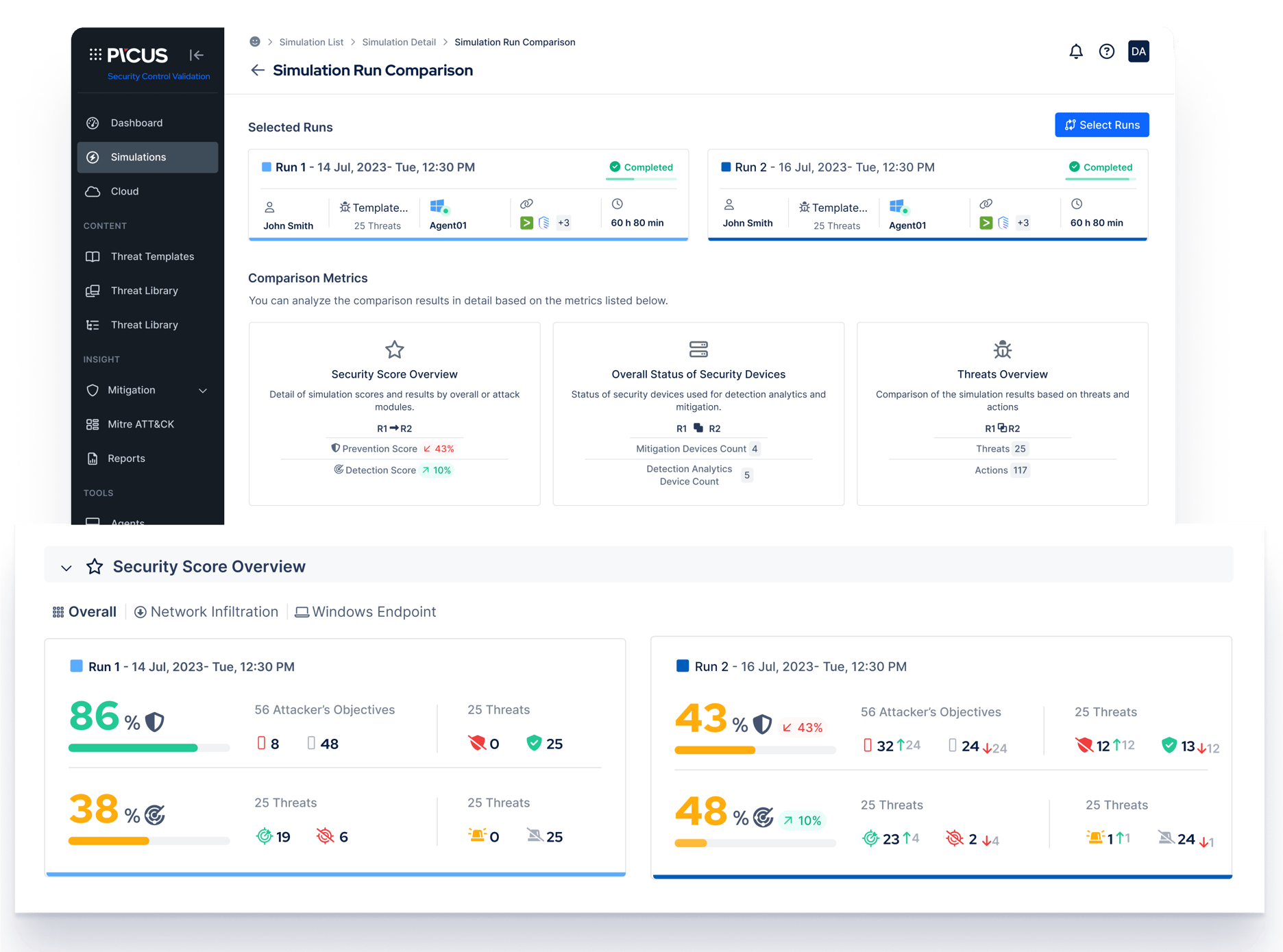The width and height of the screenshot is (1283, 952).
Task: Collapse the Security Score Overview panel
Action: pyautogui.click(x=66, y=567)
